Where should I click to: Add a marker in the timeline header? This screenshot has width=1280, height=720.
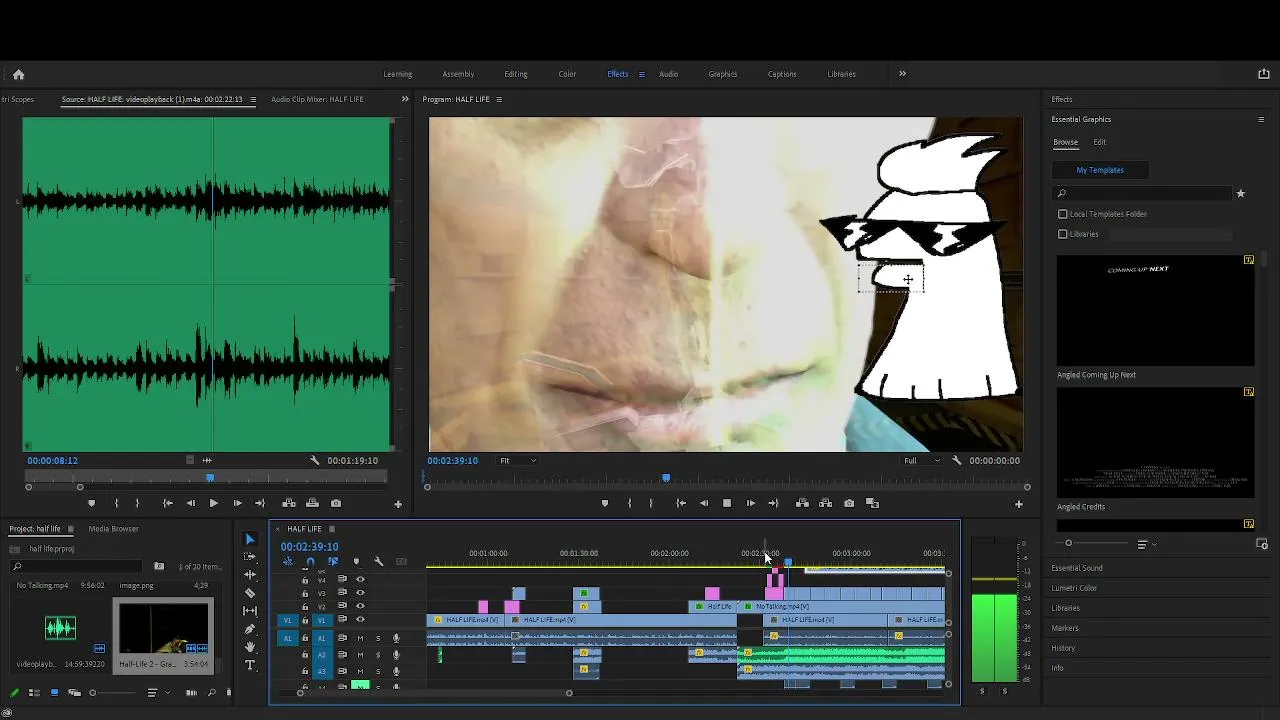(356, 561)
